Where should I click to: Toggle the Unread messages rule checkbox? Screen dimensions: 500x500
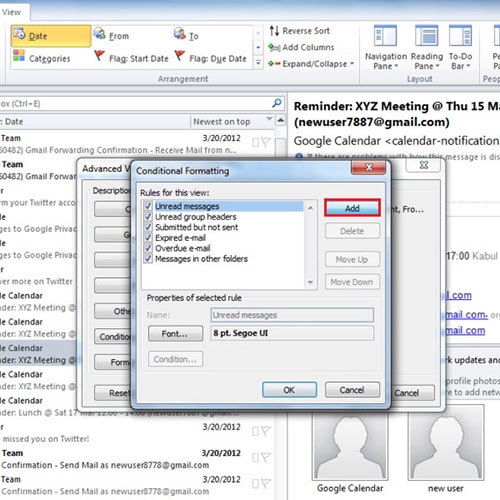148,206
